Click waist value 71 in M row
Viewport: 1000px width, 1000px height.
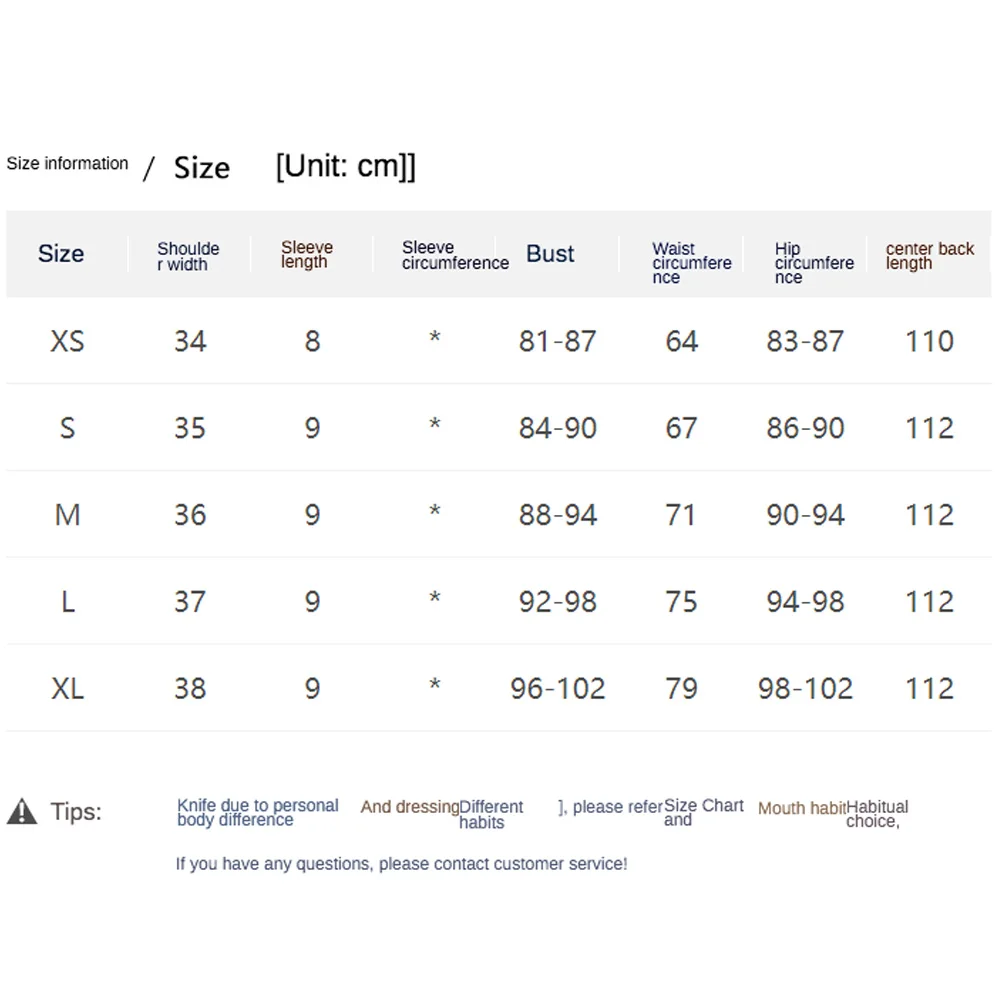click(x=680, y=515)
